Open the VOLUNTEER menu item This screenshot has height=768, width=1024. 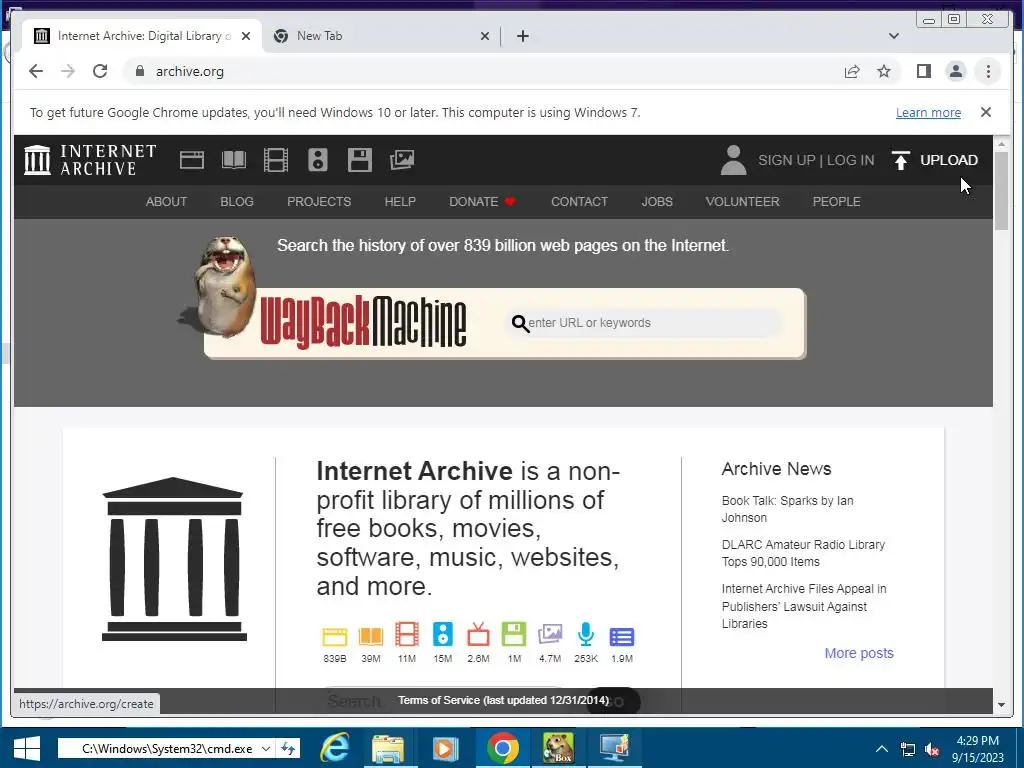coord(743,202)
